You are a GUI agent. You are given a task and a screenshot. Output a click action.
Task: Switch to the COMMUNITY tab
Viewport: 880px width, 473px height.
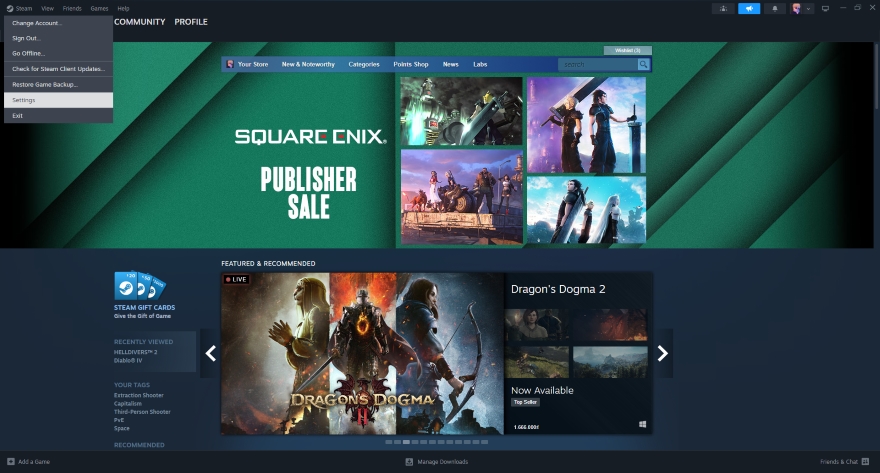[x=140, y=22]
